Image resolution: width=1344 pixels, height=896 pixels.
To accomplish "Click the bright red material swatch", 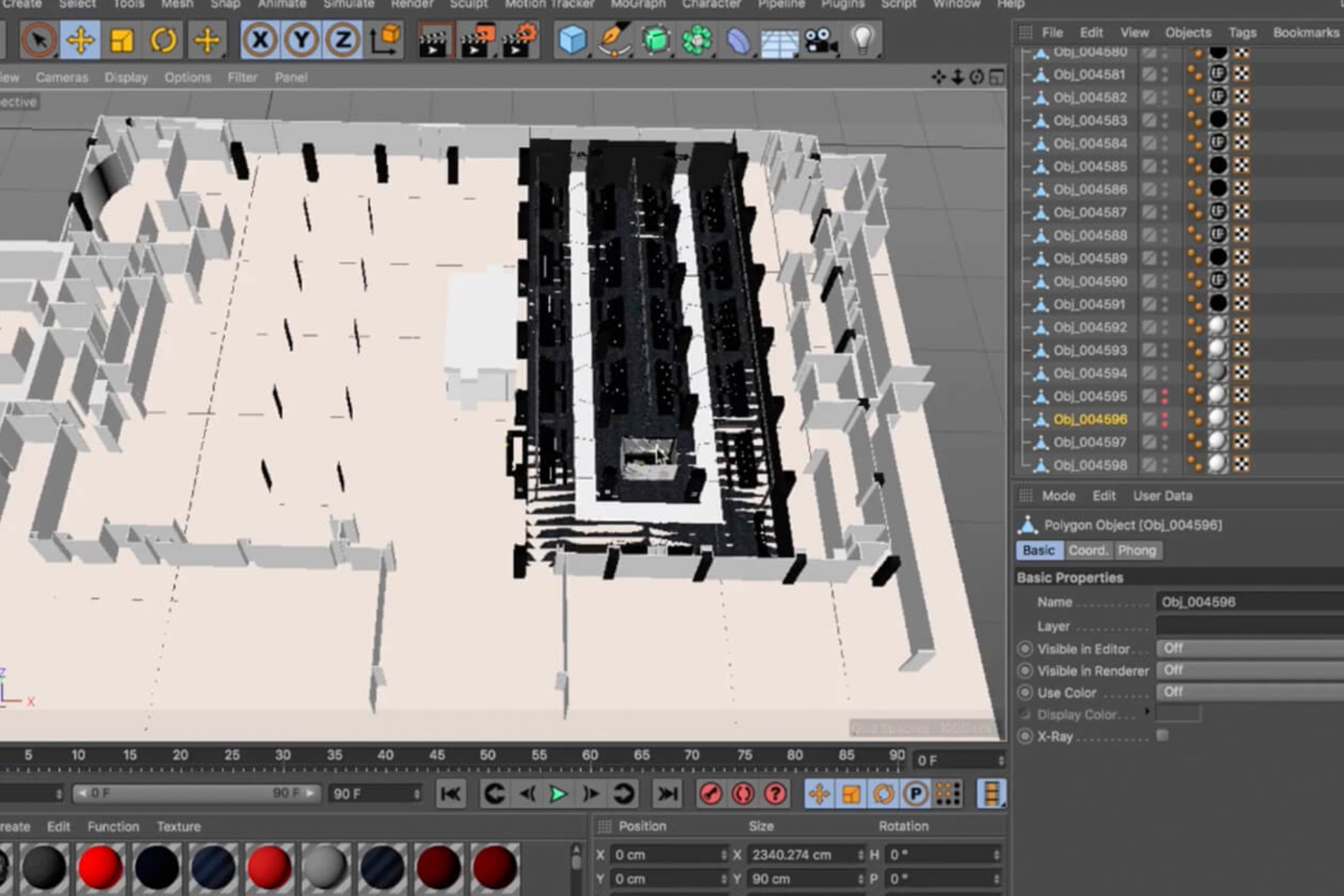I will (100, 867).
